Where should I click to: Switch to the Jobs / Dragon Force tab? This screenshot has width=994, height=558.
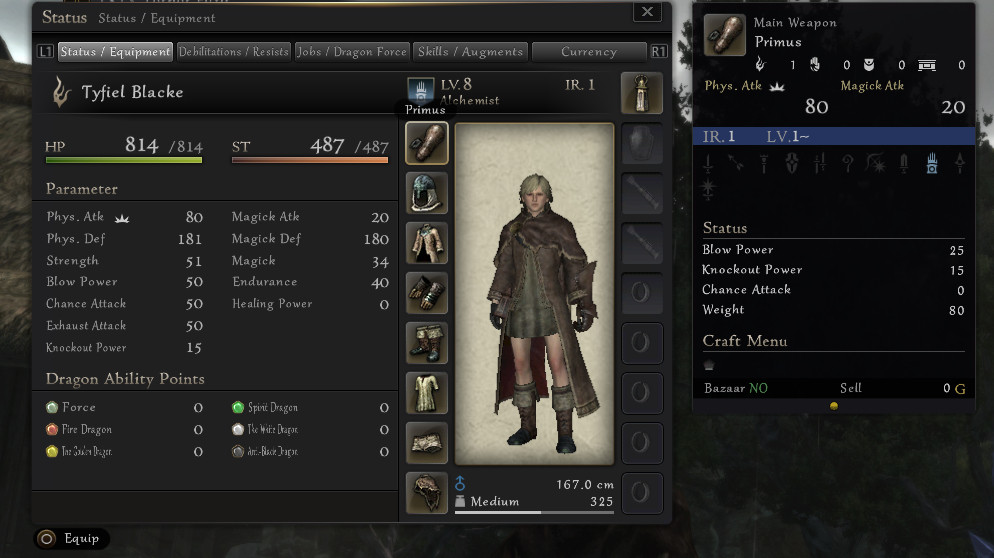pyautogui.click(x=352, y=52)
